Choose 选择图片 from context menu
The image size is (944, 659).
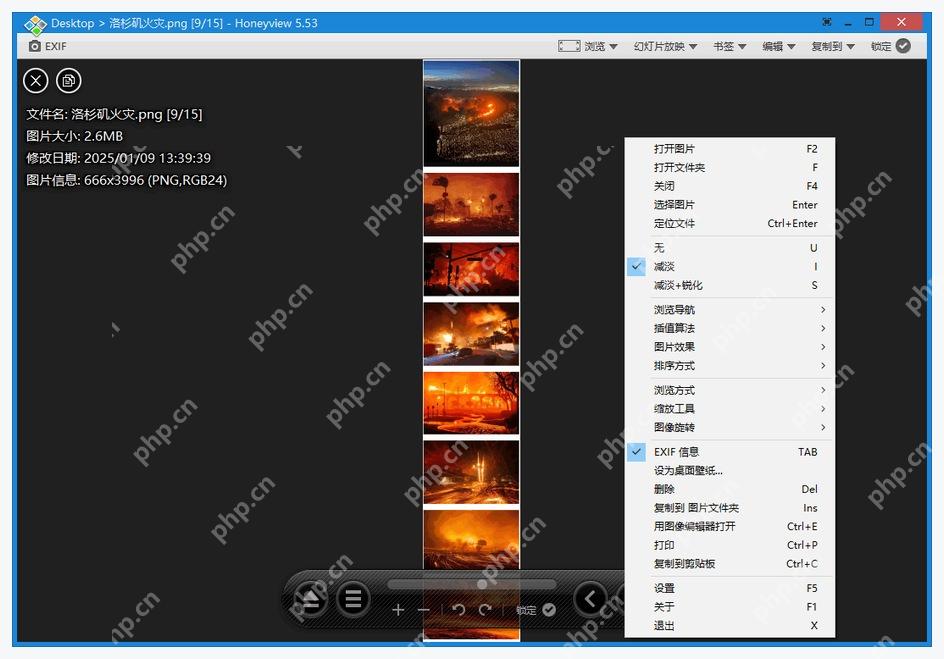tap(730, 205)
